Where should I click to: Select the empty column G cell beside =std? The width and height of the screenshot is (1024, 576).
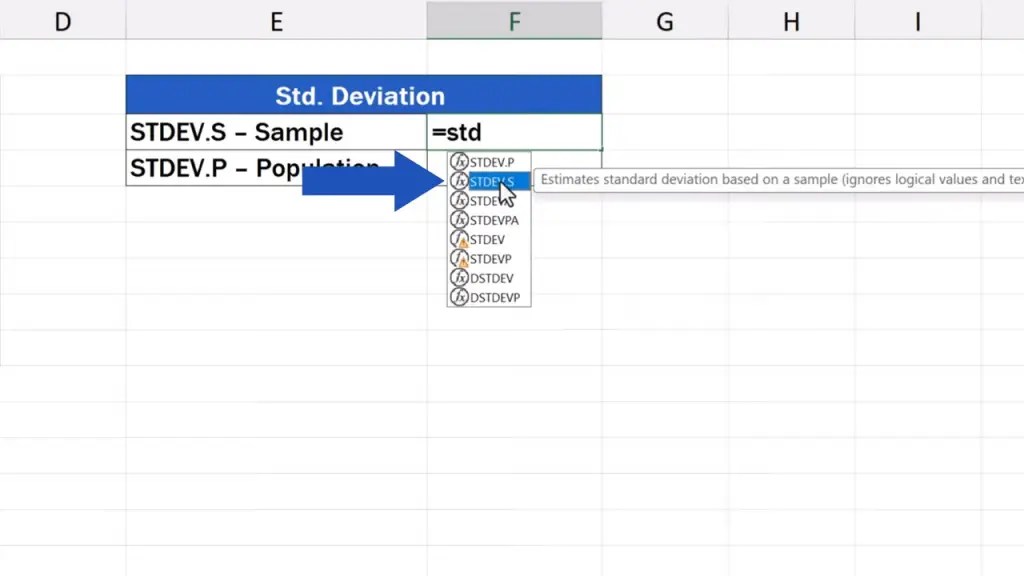click(664, 132)
